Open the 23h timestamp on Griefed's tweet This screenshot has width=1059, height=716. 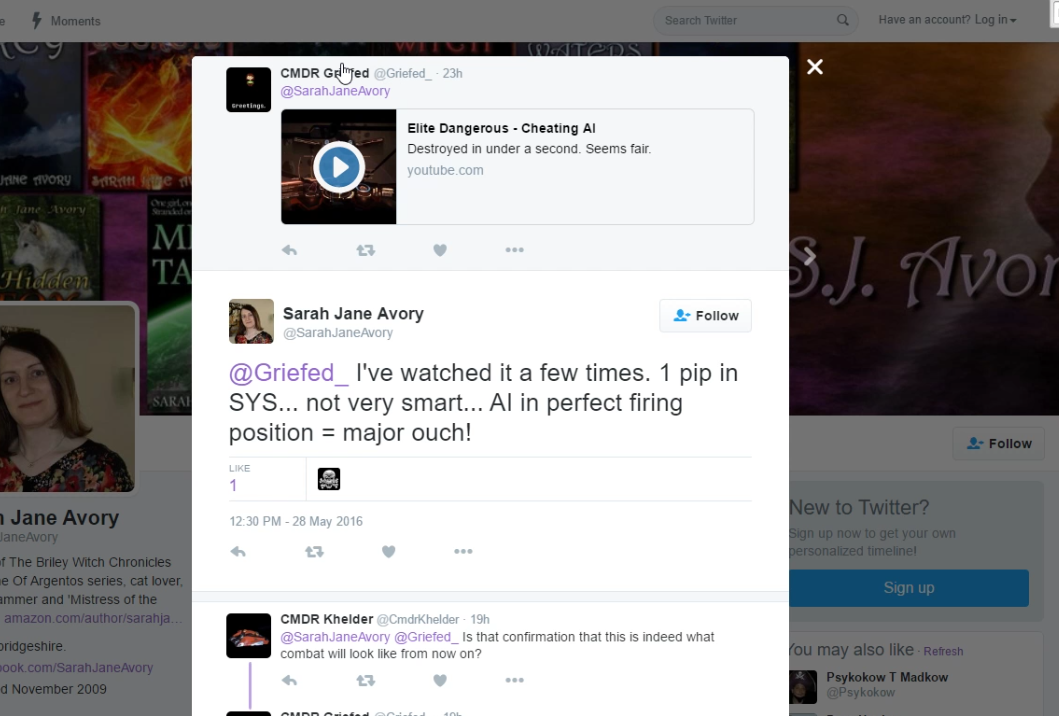pyautogui.click(x=453, y=74)
